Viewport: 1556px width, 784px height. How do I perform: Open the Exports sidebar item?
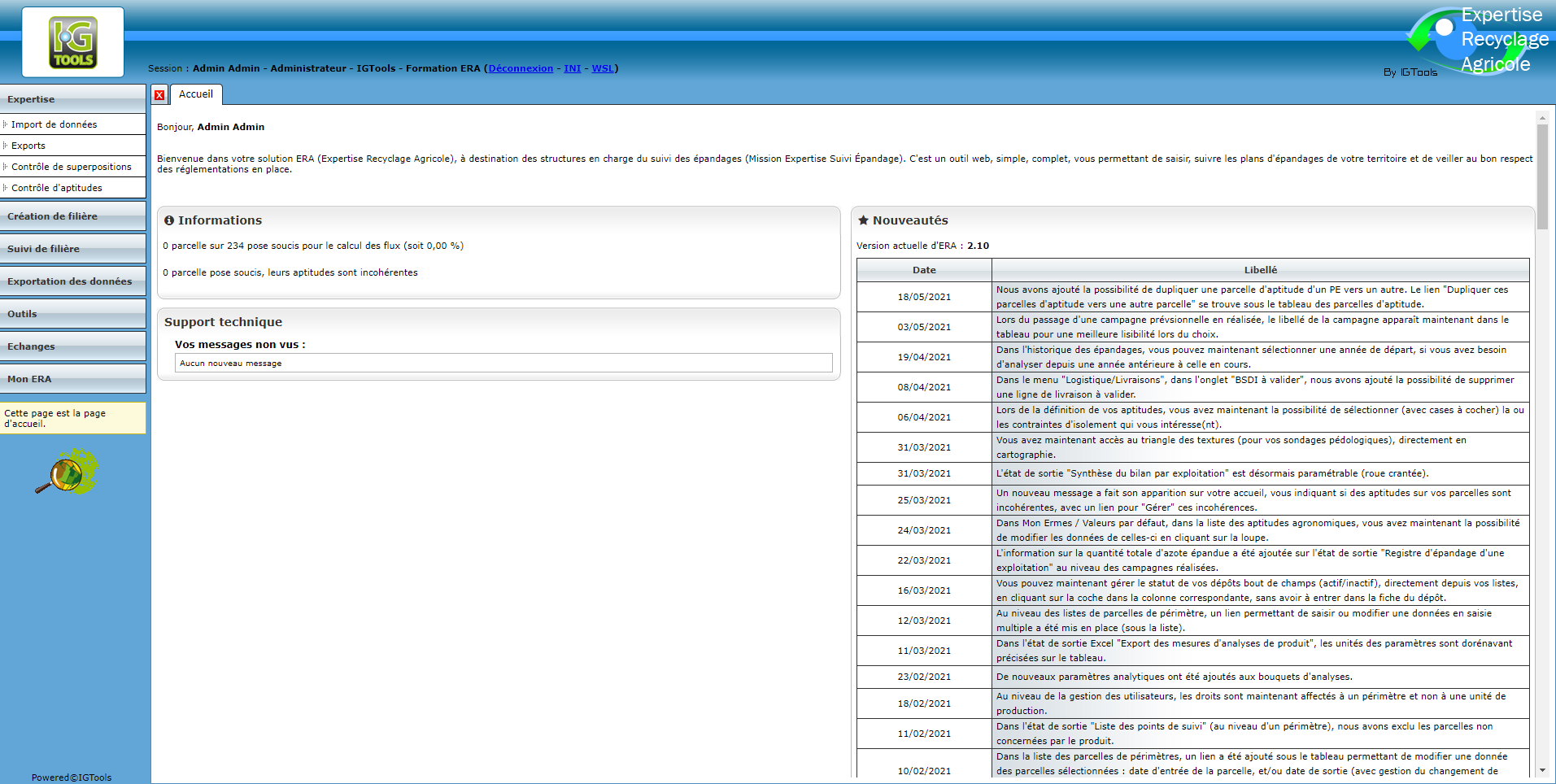pyautogui.click(x=28, y=146)
